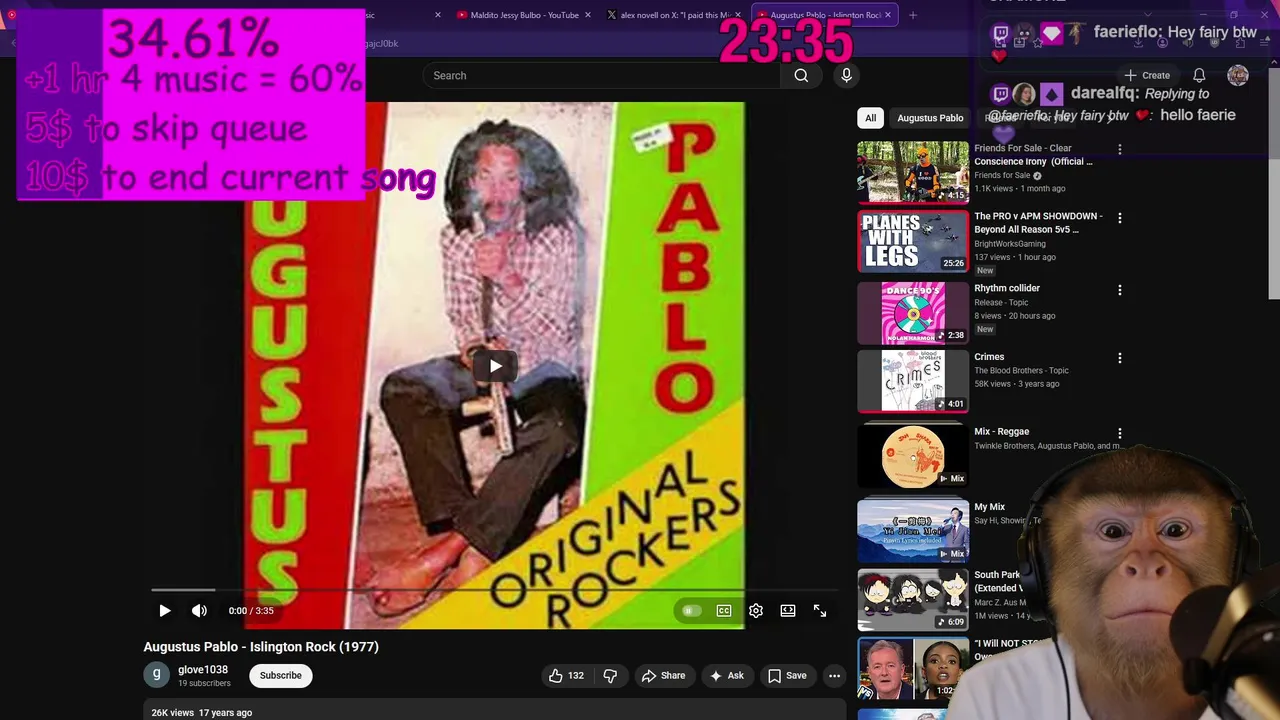Close the Augustus Pablo Islington Rock tab

pyautogui.click(x=887, y=15)
